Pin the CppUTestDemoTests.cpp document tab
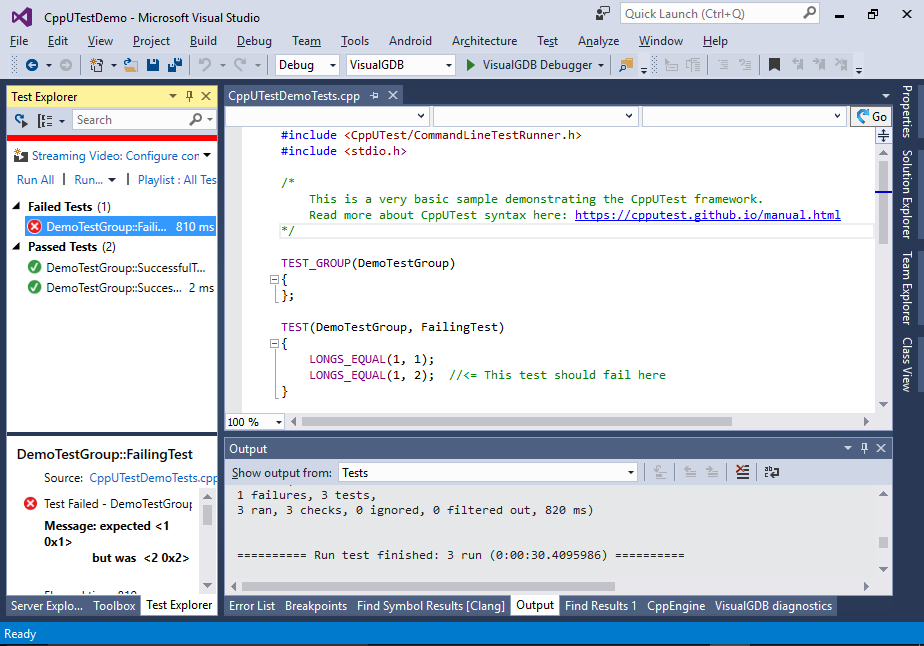 click(375, 95)
